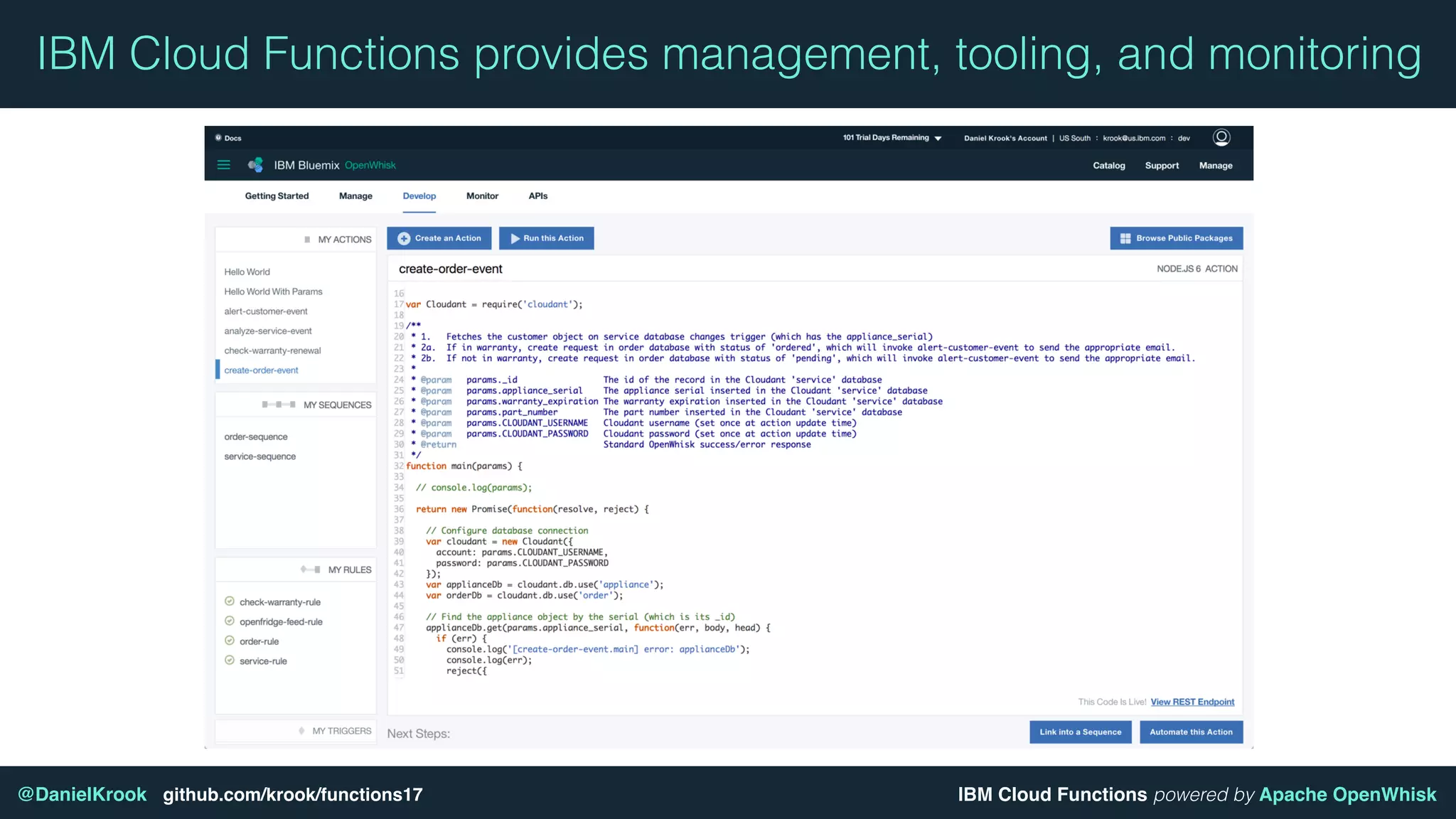Click Browse Public Packages button
This screenshot has height=819, width=1456.
pyautogui.click(x=1177, y=238)
